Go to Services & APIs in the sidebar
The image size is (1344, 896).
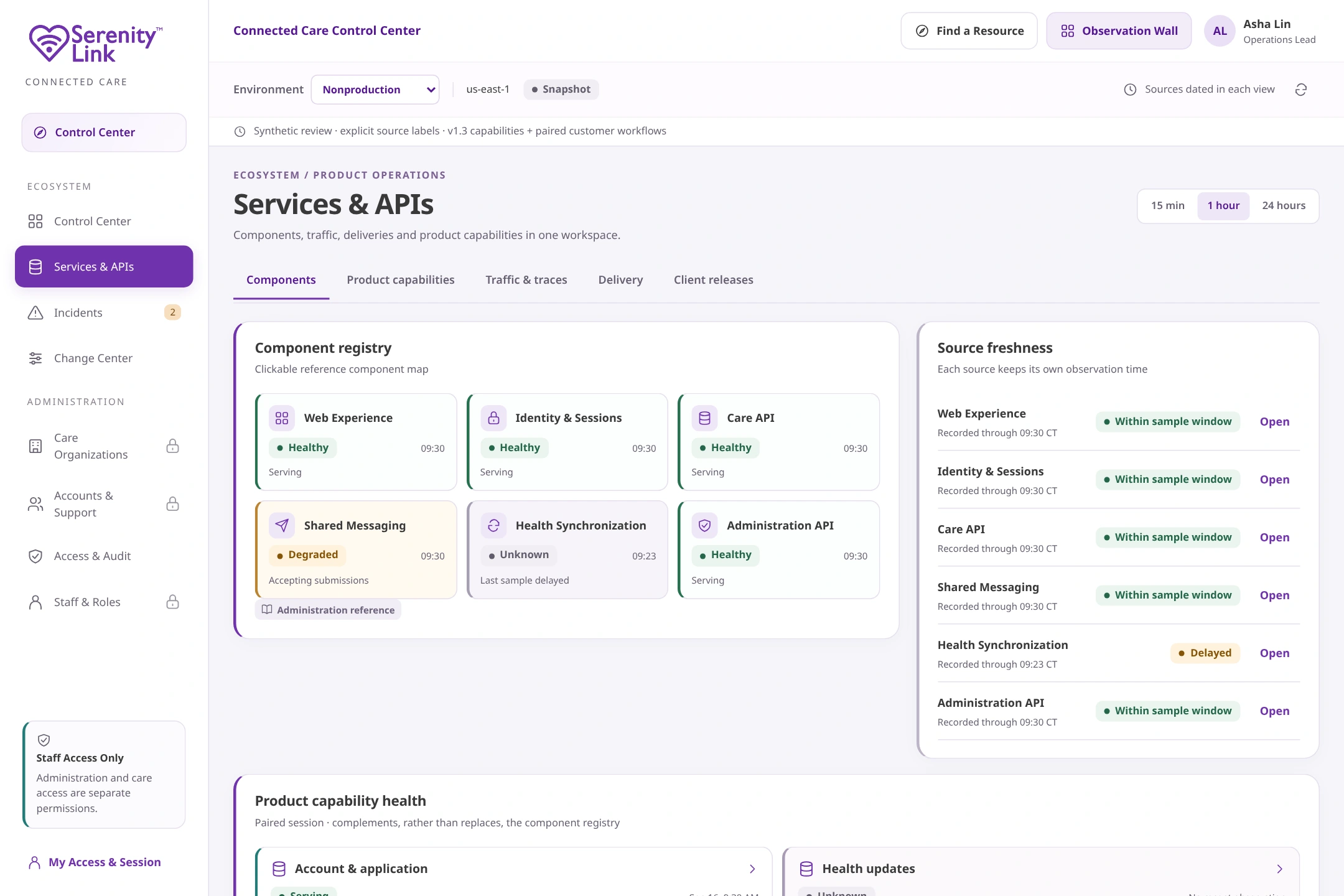click(104, 266)
